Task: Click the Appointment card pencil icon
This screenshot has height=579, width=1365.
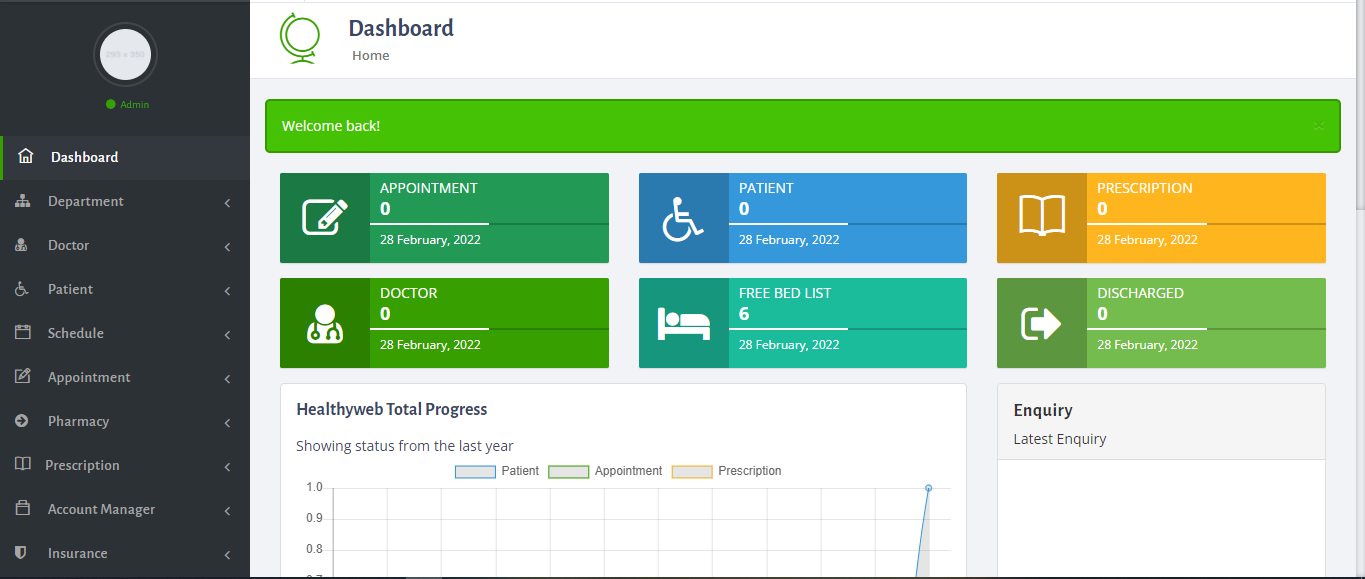Action: click(x=325, y=217)
